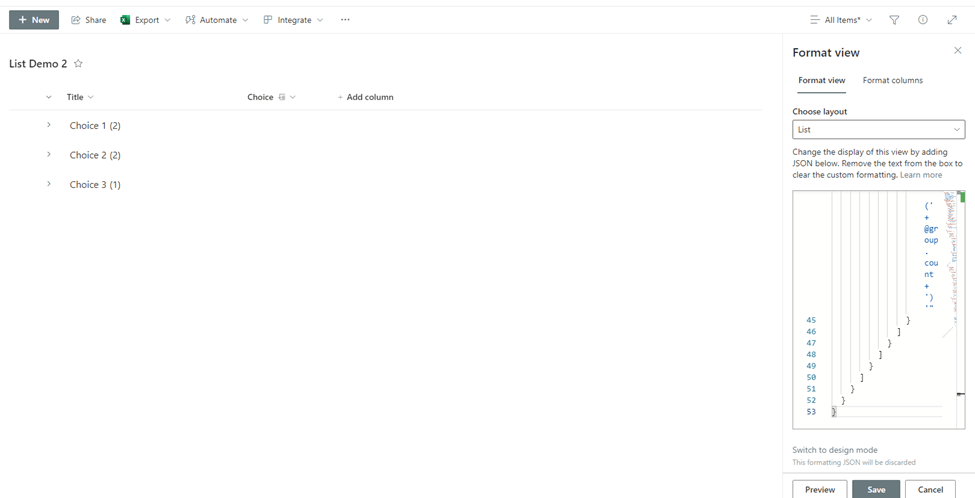975x498 pixels.
Task: Open the Share option
Action: (88, 20)
